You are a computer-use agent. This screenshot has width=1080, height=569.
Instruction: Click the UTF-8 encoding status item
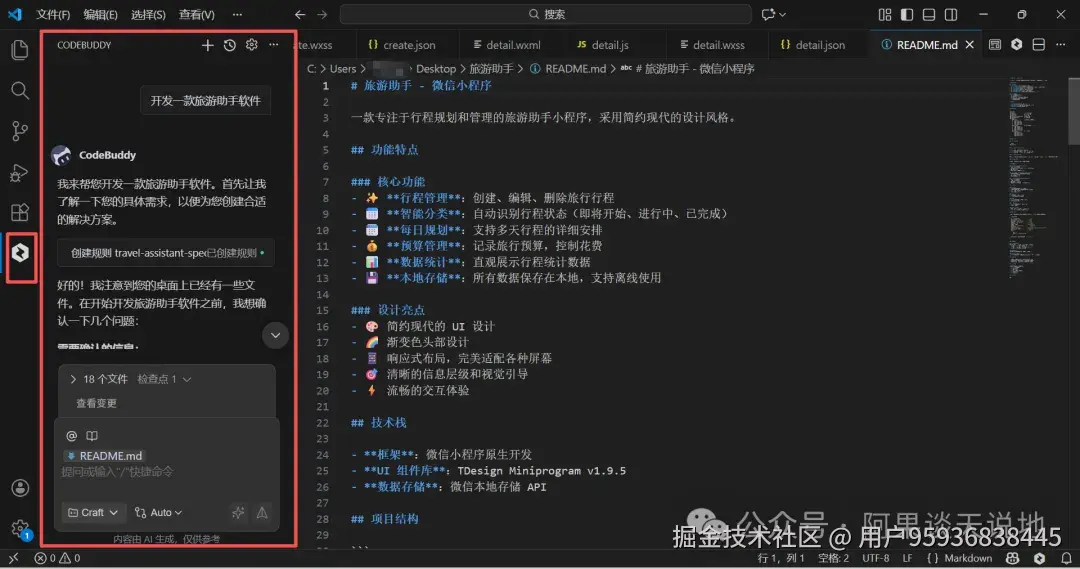(x=875, y=559)
